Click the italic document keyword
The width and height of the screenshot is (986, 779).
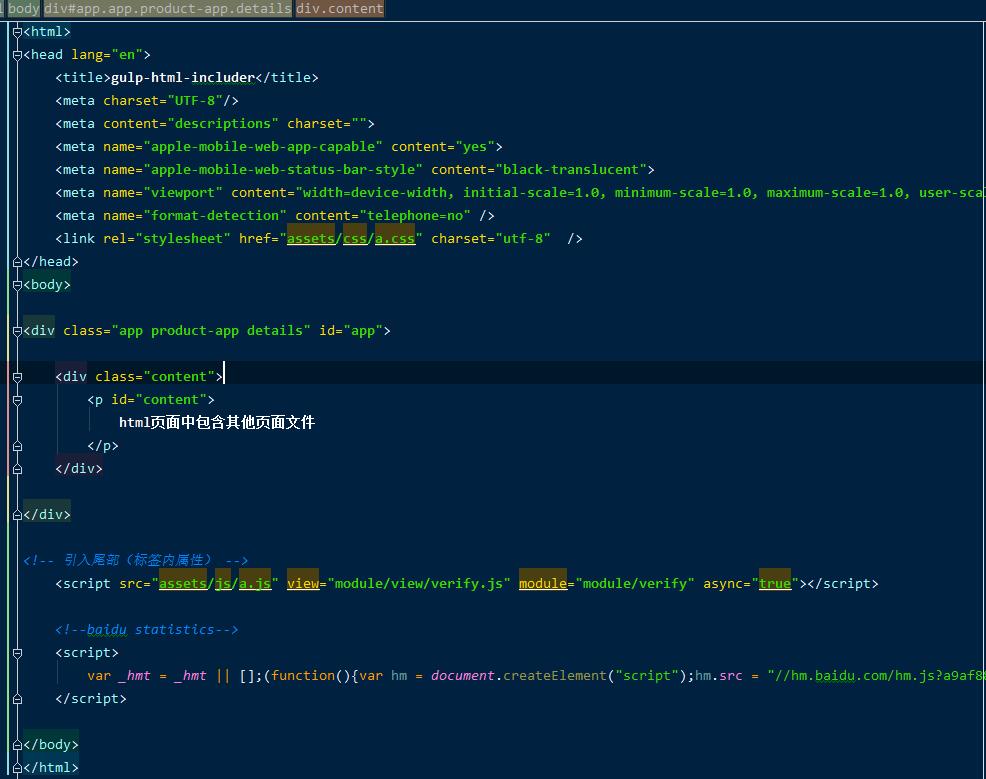pos(463,675)
